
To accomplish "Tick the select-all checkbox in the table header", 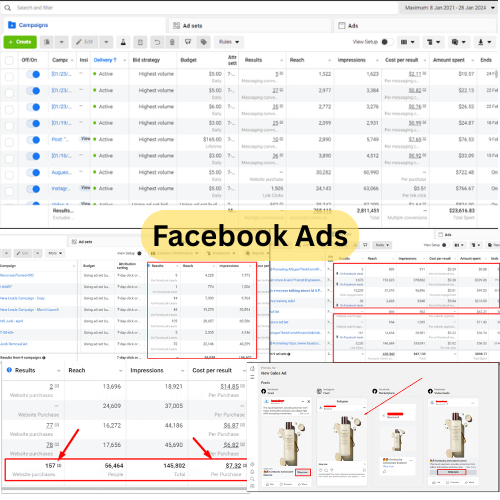I will (9, 60).
